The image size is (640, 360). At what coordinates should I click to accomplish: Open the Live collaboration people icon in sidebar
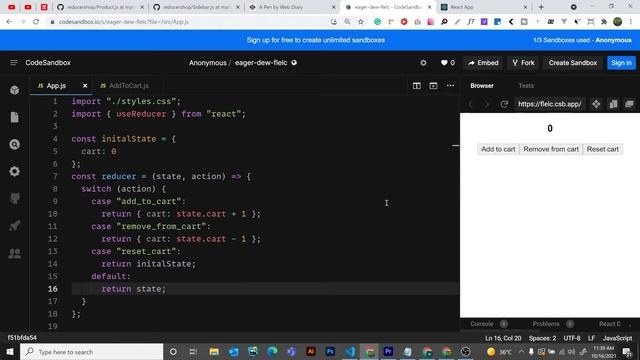[15, 253]
